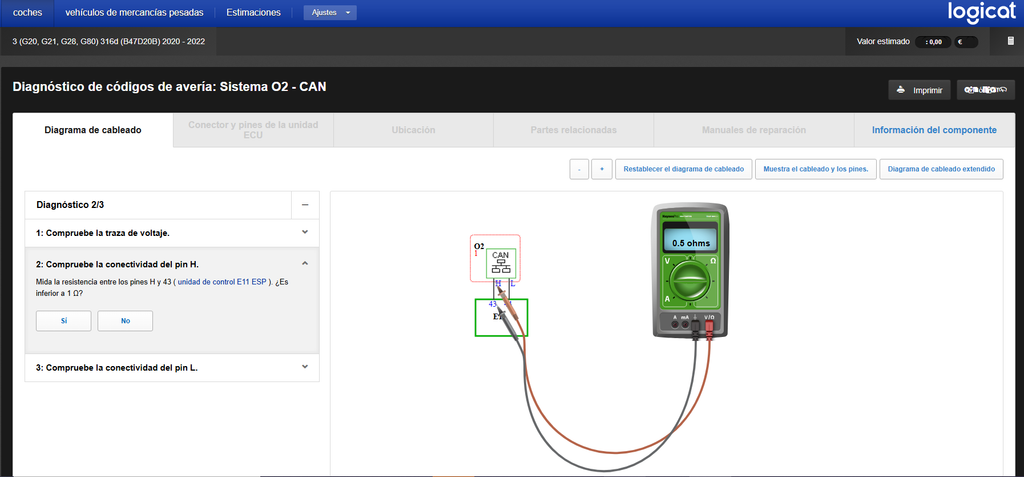Select the estimated value amount field
Viewport: 1024px width, 477px height.
click(932, 42)
